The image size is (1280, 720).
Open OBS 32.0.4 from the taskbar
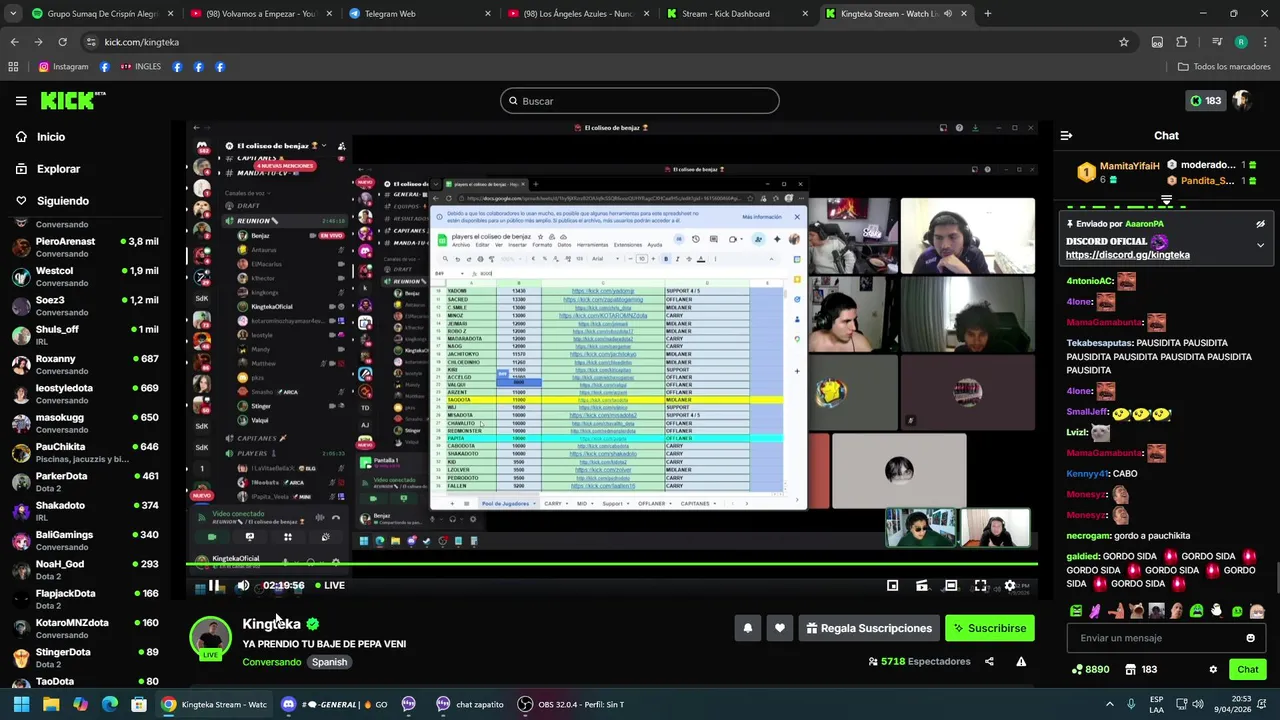pos(572,704)
